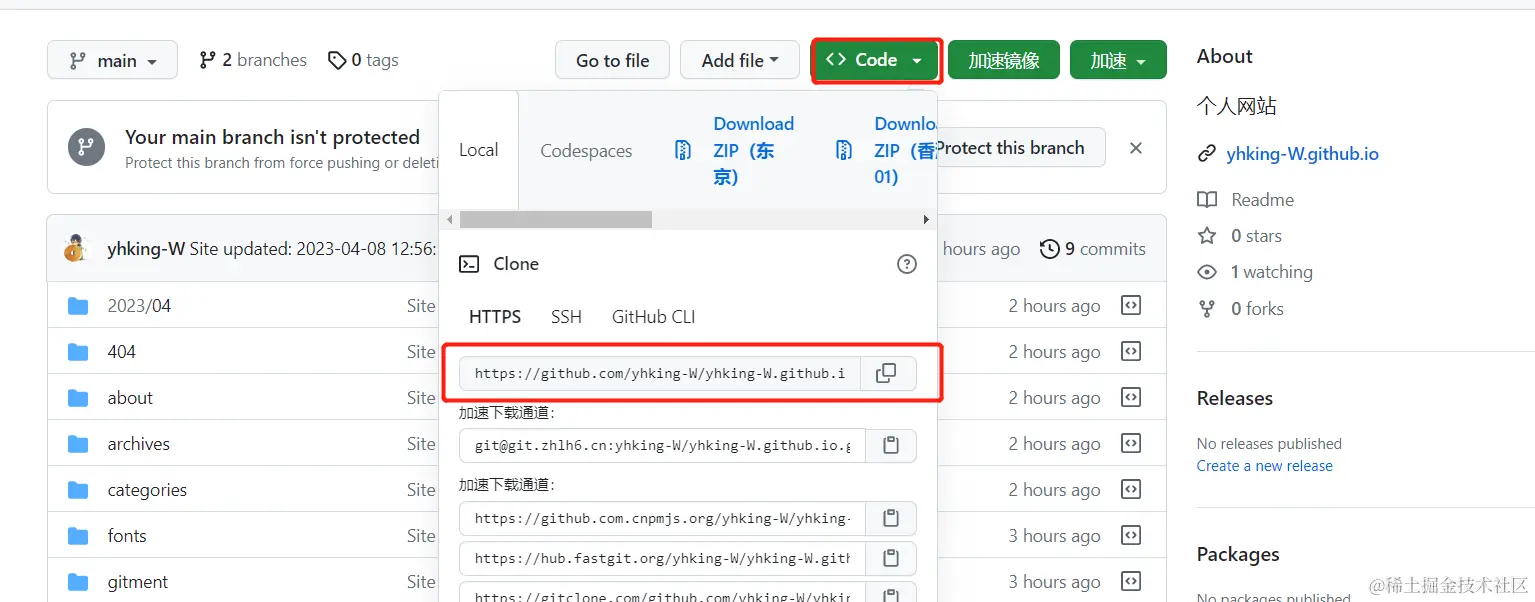Open the about folder
This screenshot has width=1535, height=602.
tap(130, 398)
